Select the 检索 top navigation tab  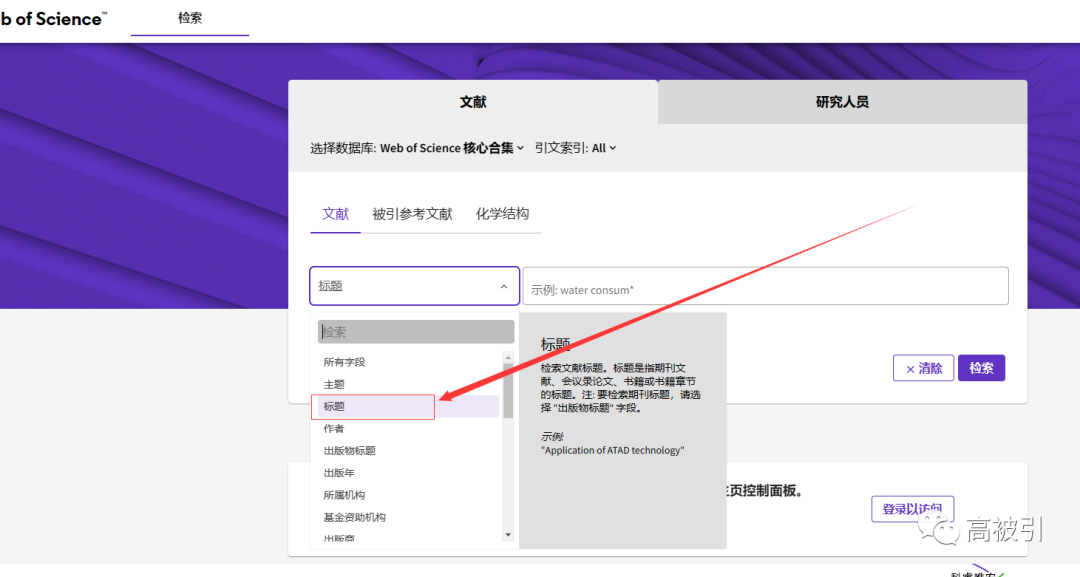190,18
